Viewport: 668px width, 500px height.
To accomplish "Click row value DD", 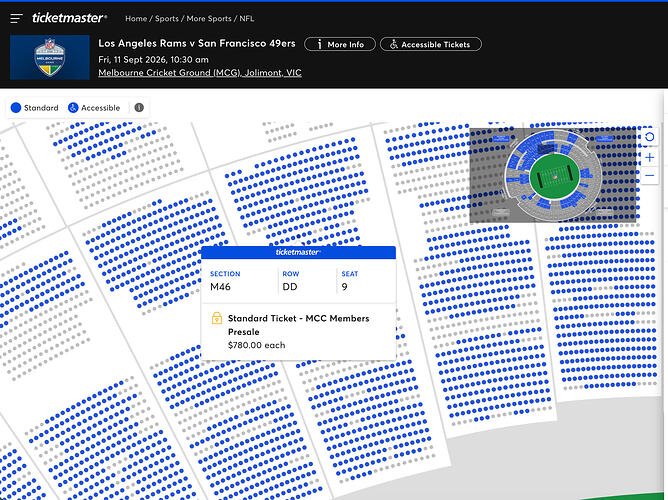I will [290, 287].
